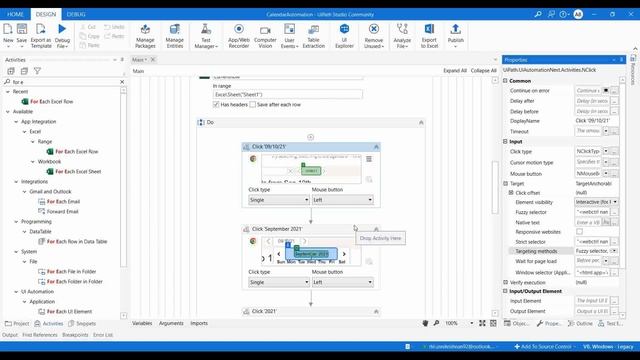Open Analyze File menu

402,36
